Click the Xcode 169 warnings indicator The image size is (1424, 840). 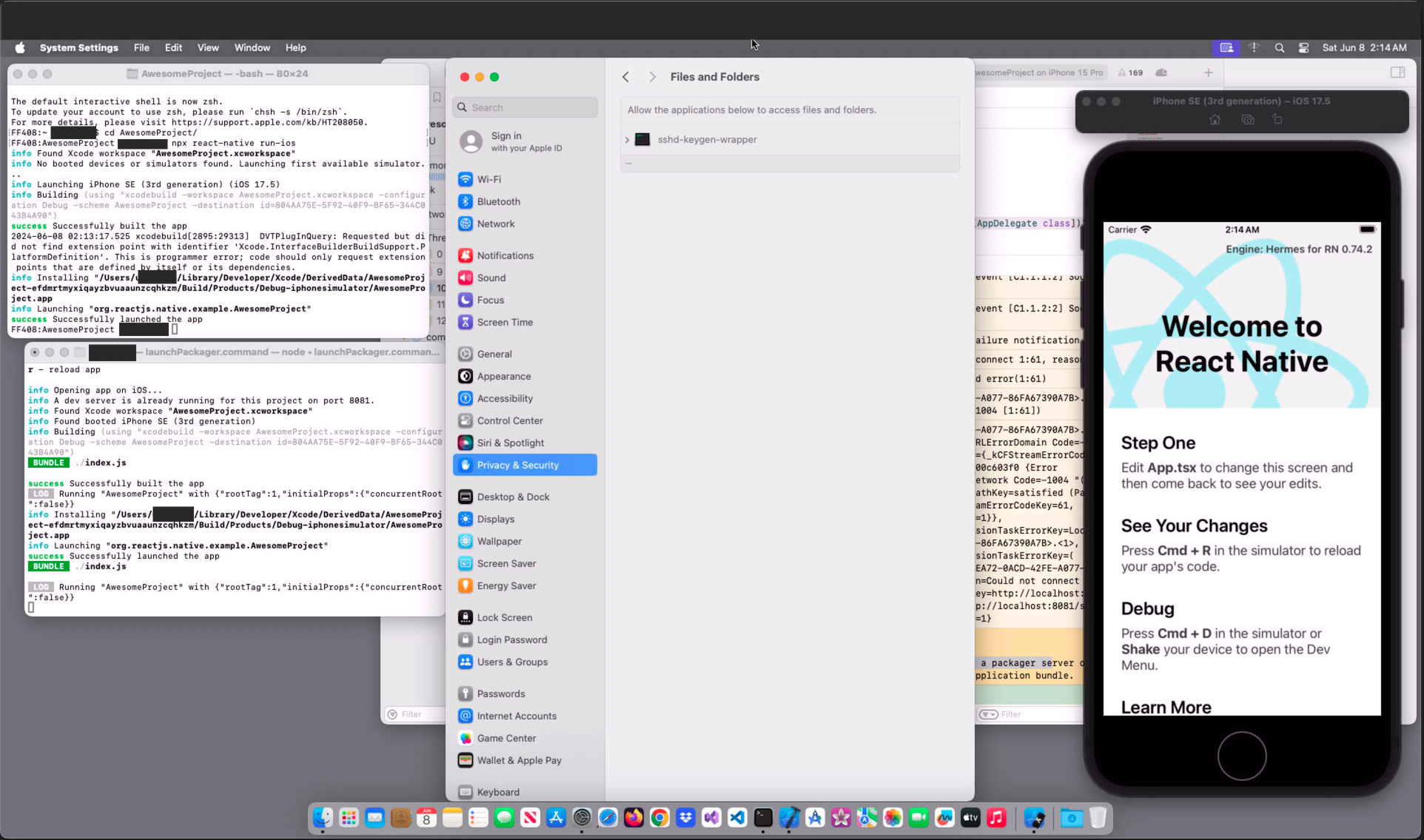[x=1130, y=73]
